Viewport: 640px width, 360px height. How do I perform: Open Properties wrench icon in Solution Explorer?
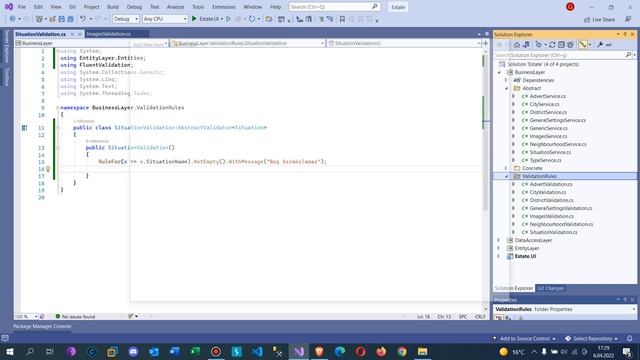(x=600, y=45)
